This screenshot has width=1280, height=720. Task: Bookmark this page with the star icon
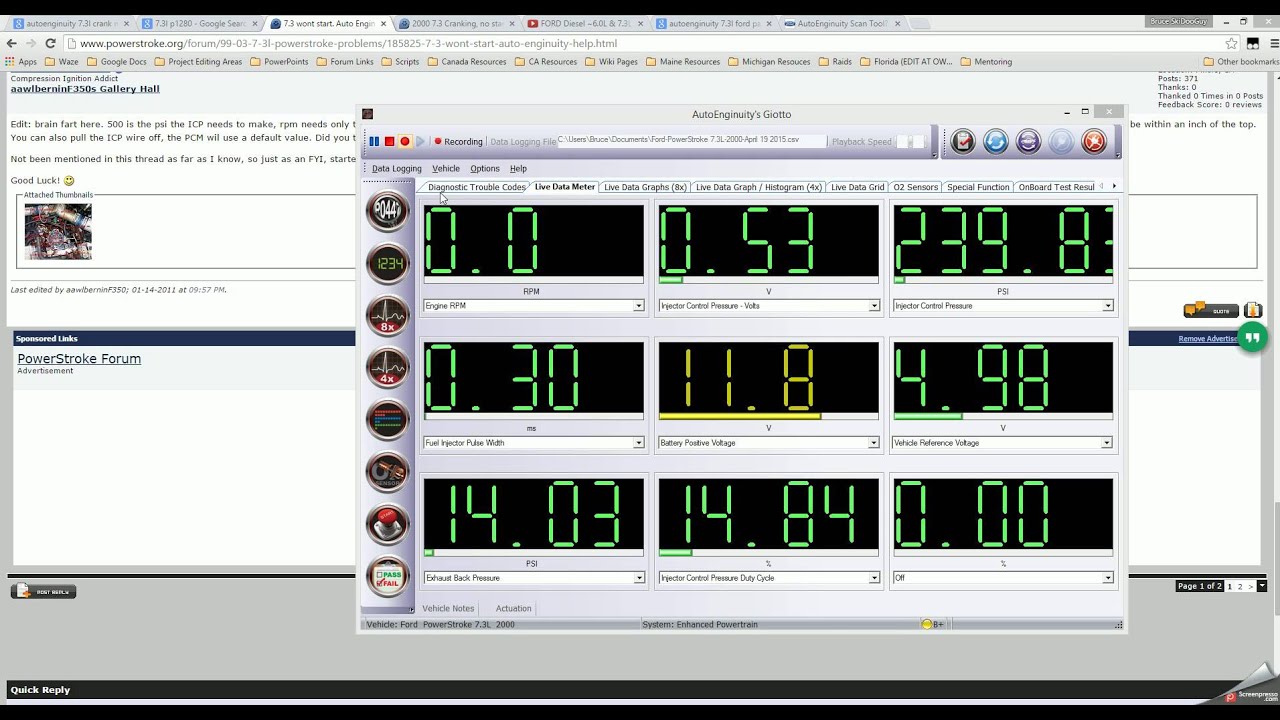coord(1232,43)
